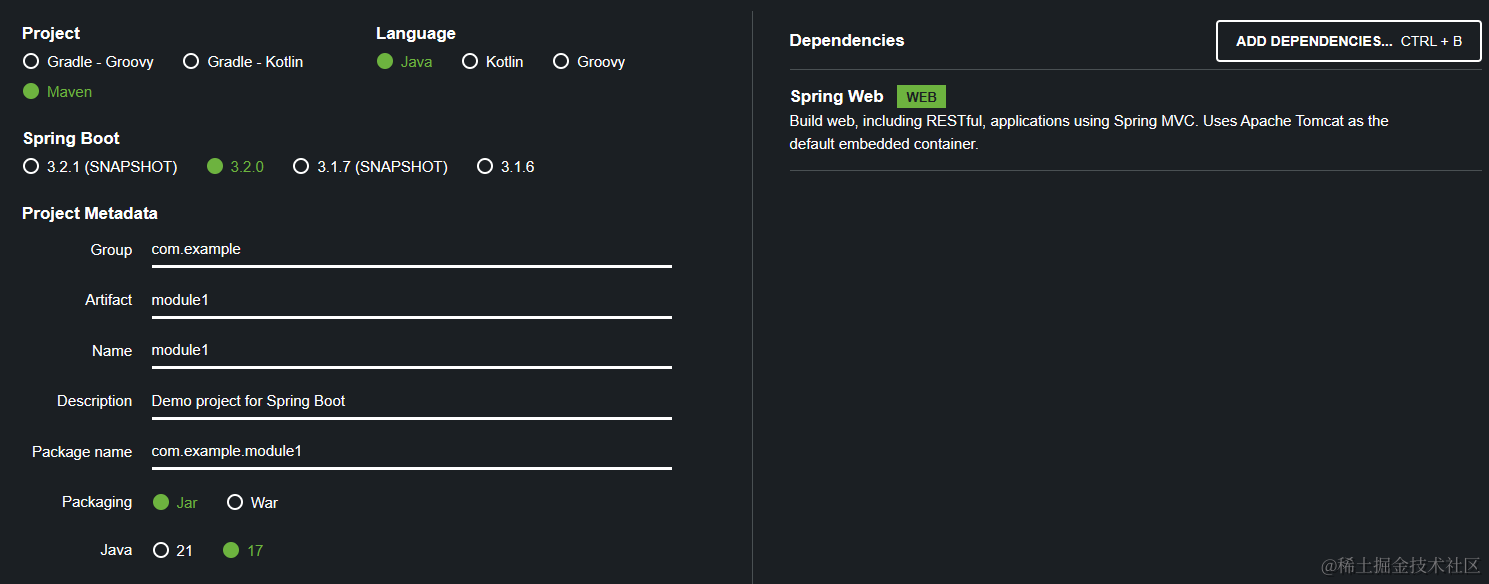Select Kotlin as the language
This screenshot has width=1489, height=584.
pyautogui.click(x=493, y=62)
